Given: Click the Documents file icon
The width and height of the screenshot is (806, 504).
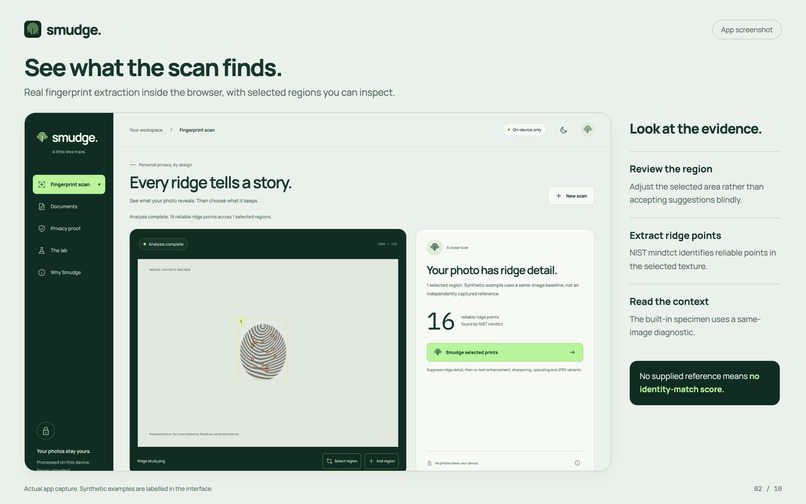Looking at the screenshot, I should pos(42,206).
